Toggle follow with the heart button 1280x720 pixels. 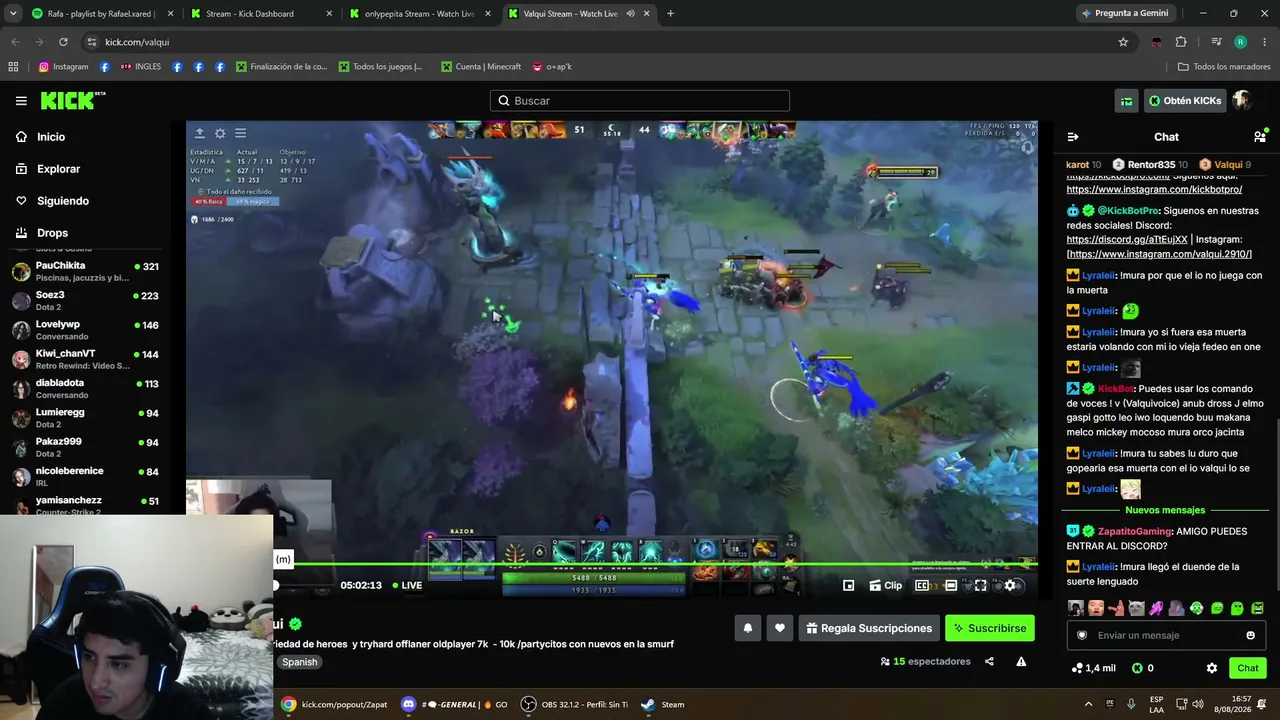[780, 628]
